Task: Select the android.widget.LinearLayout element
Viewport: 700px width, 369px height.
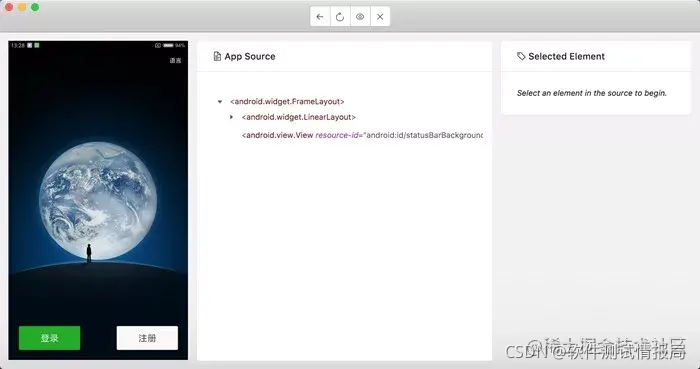Action: coord(299,117)
